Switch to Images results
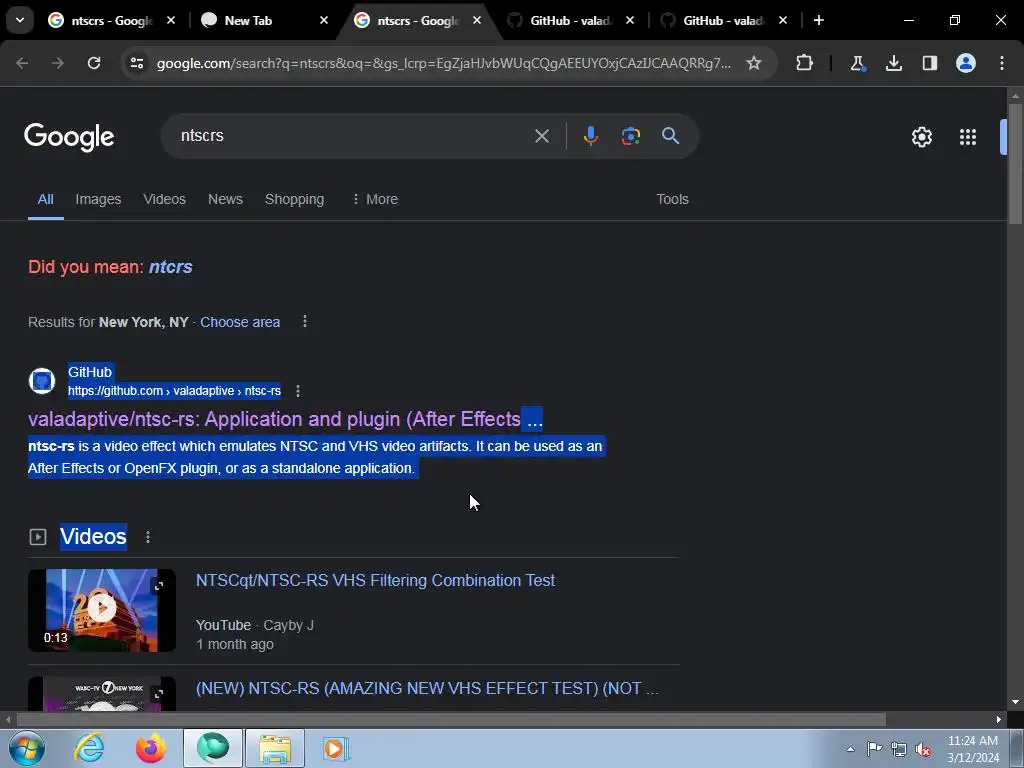This screenshot has width=1024, height=768. click(x=98, y=199)
